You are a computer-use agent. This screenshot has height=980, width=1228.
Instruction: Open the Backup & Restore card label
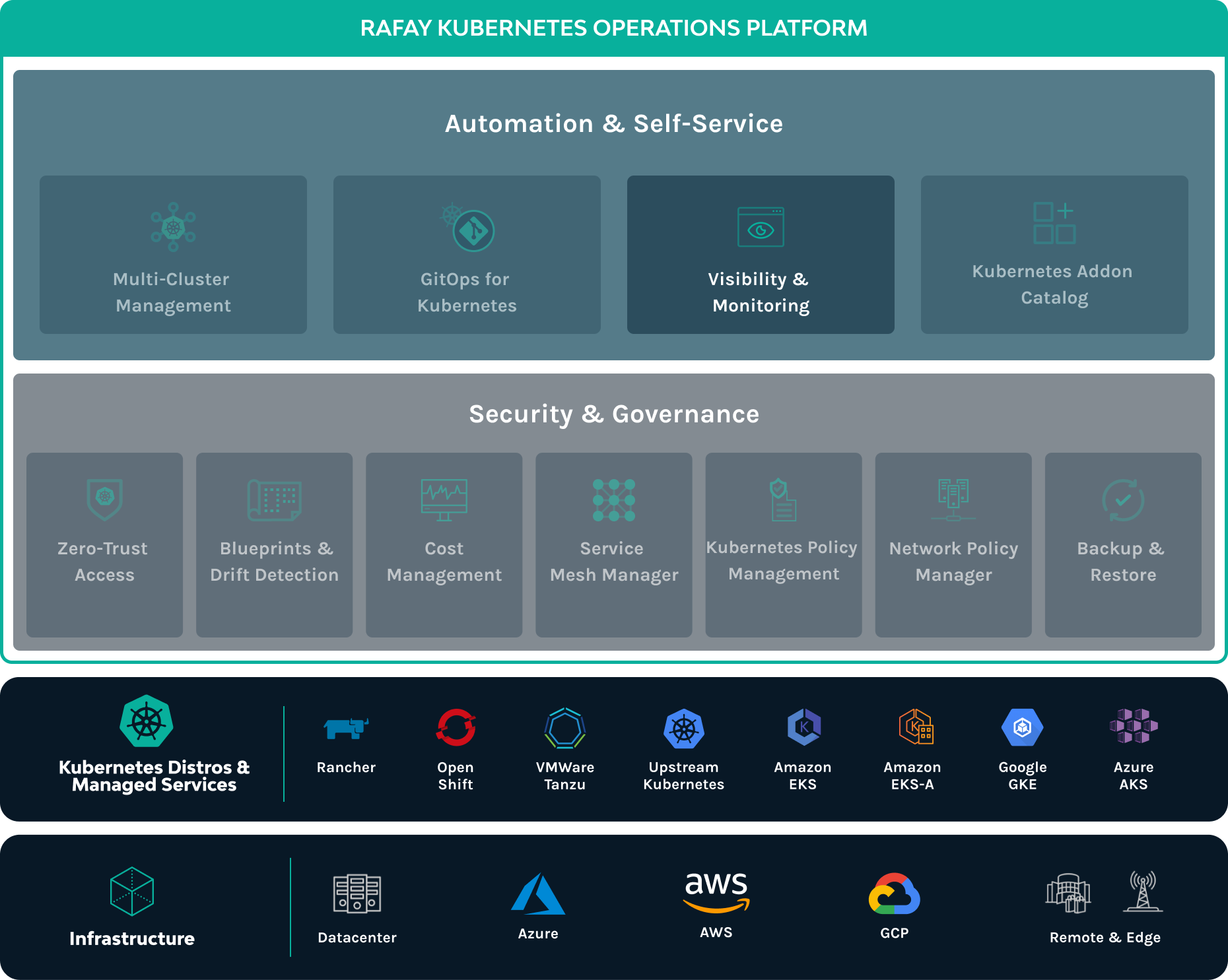coord(1122,562)
